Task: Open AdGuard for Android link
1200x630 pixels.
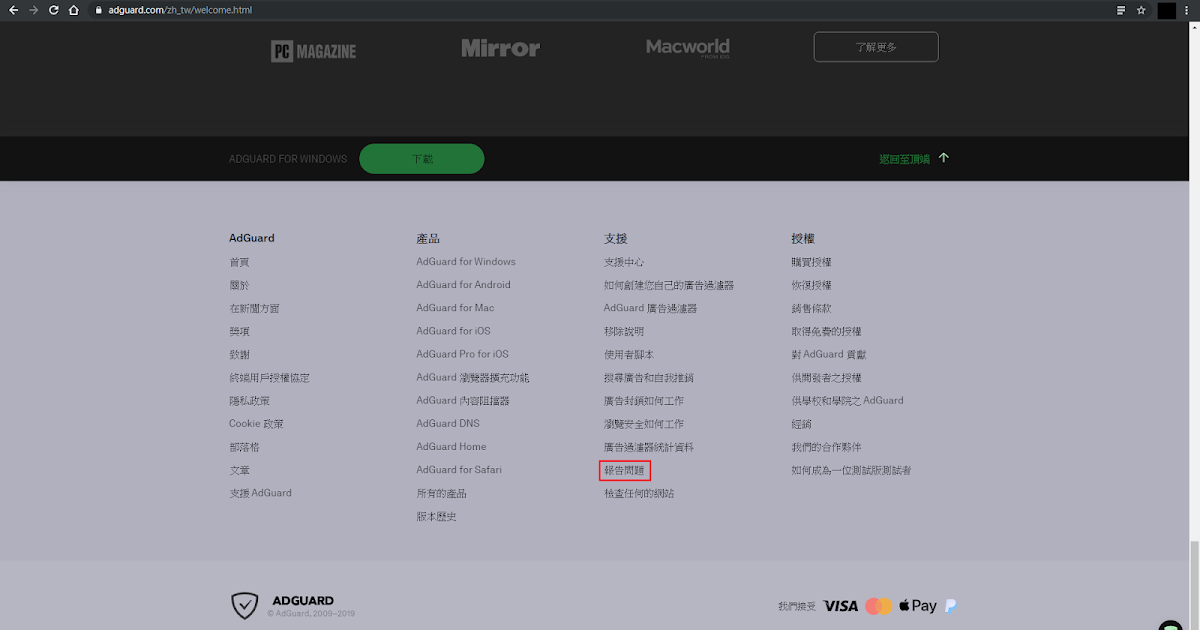Action: (463, 285)
